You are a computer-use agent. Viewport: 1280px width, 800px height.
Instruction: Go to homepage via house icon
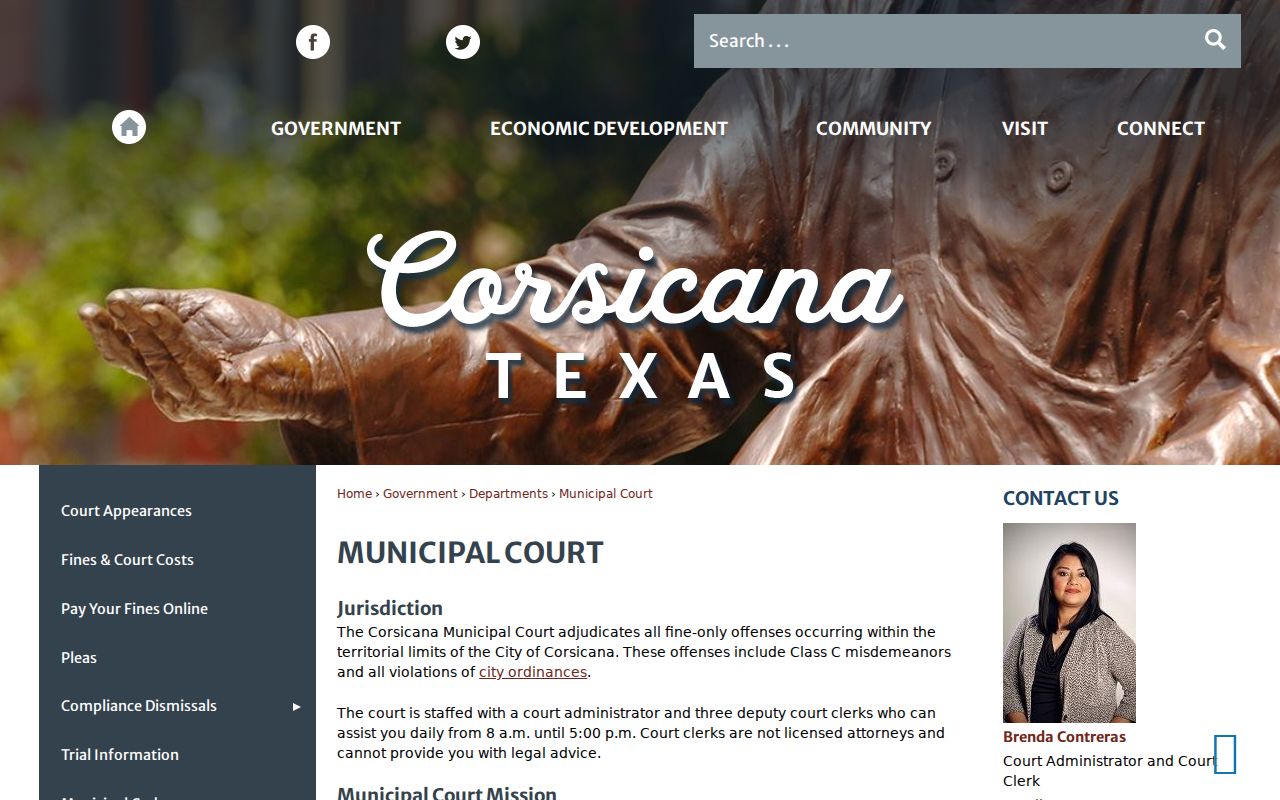pos(129,127)
